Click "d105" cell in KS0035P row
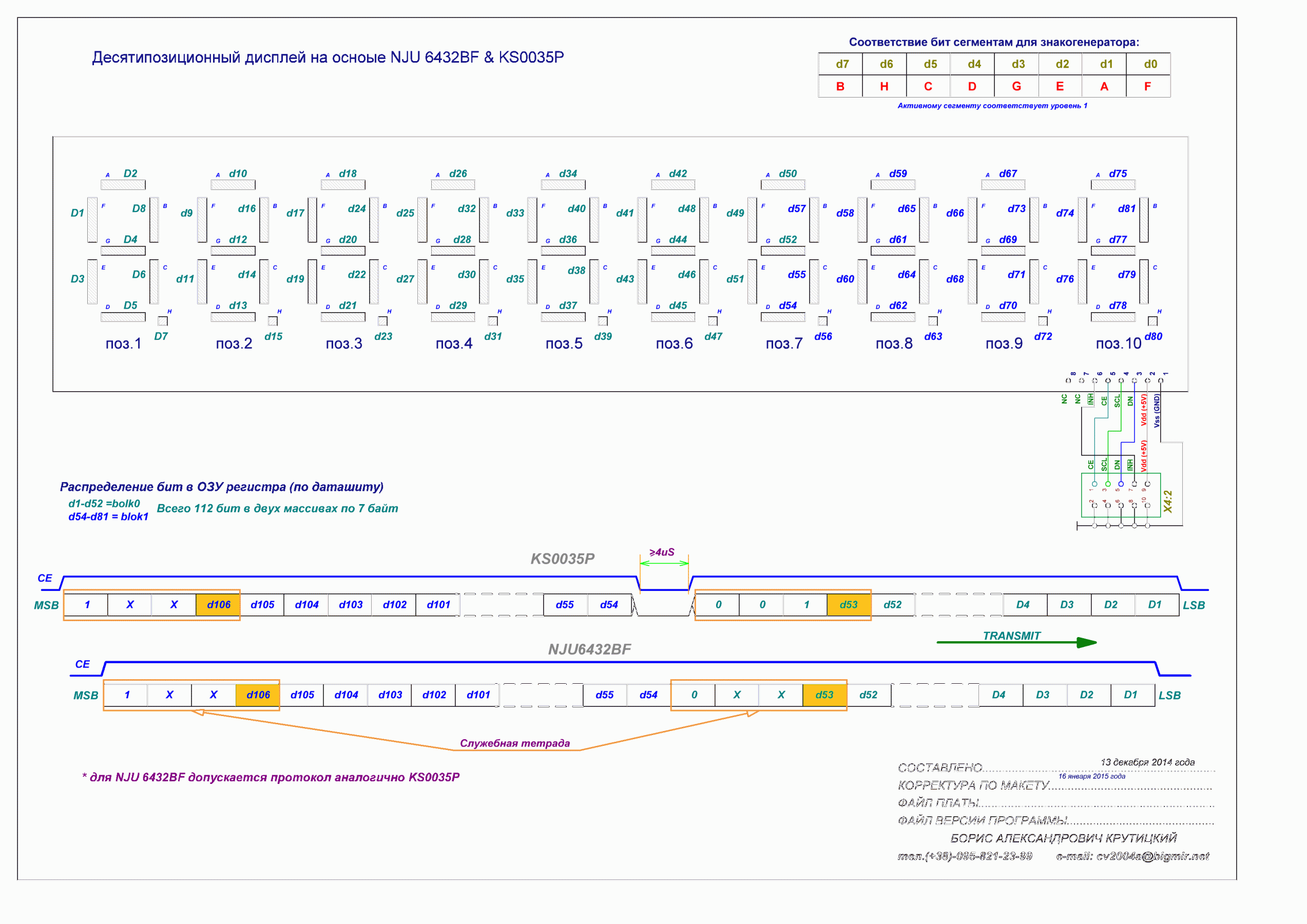Image resolution: width=1307 pixels, height=924 pixels. point(262,605)
